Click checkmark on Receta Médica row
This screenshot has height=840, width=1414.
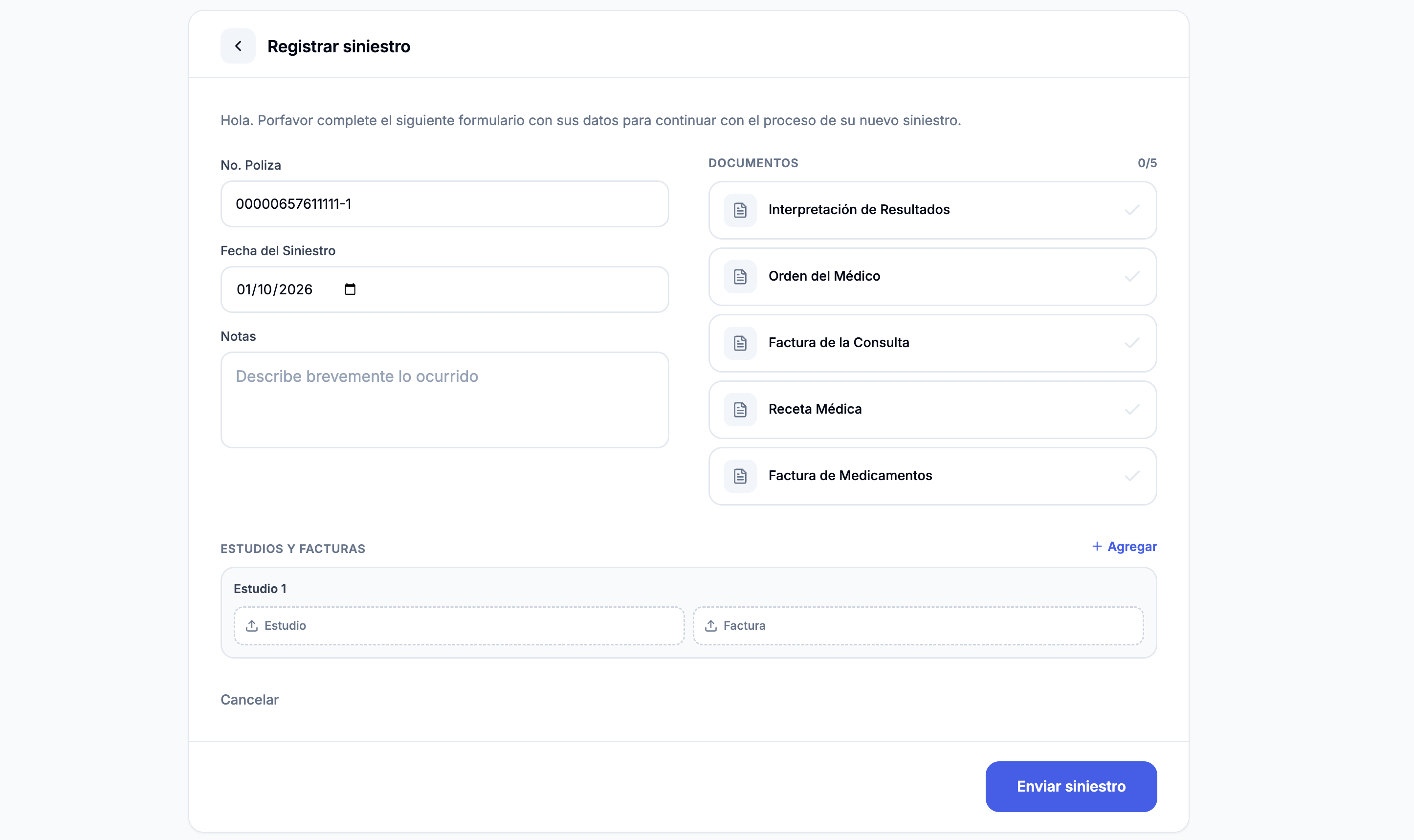coord(1132,409)
